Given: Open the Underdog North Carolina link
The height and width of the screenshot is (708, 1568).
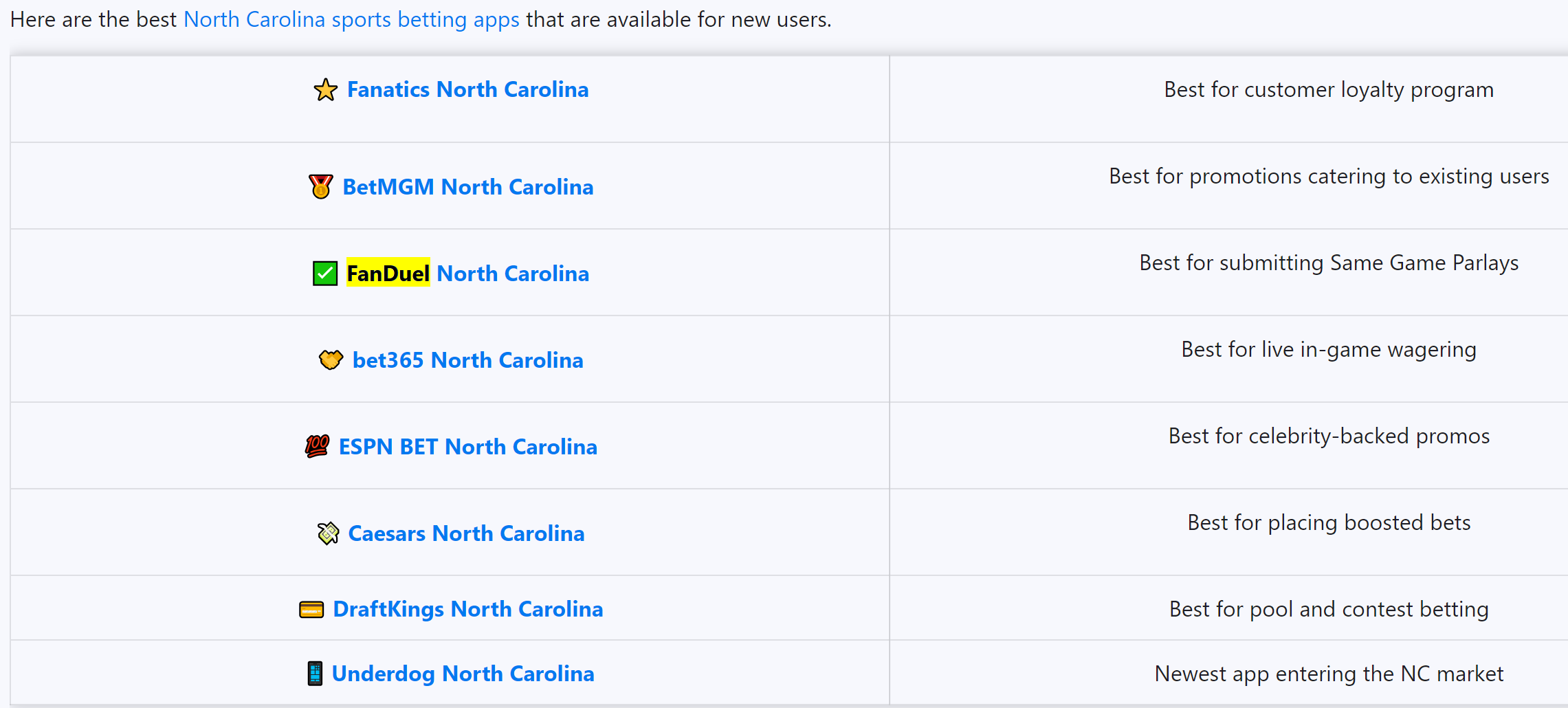Looking at the screenshot, I should coord(463,674).
